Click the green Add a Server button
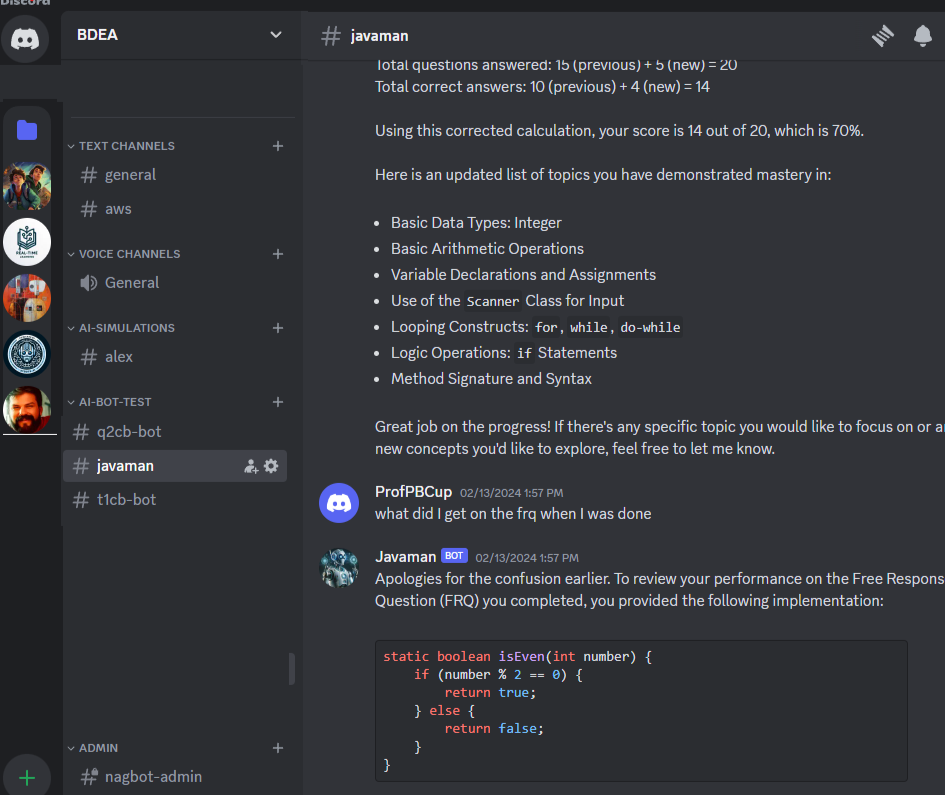This screenshot has height=795, width=945. pyautogui.click(x=27, y=774)
